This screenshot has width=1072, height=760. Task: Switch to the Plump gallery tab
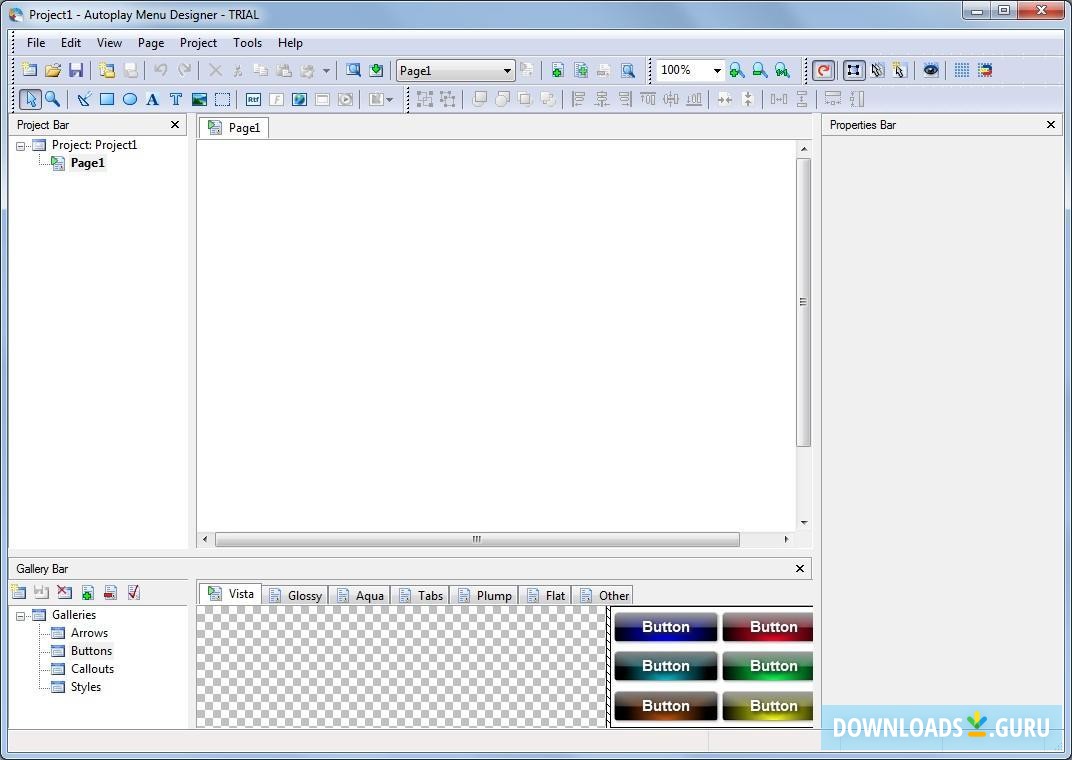pyautogui.click(x=485, y=595)
